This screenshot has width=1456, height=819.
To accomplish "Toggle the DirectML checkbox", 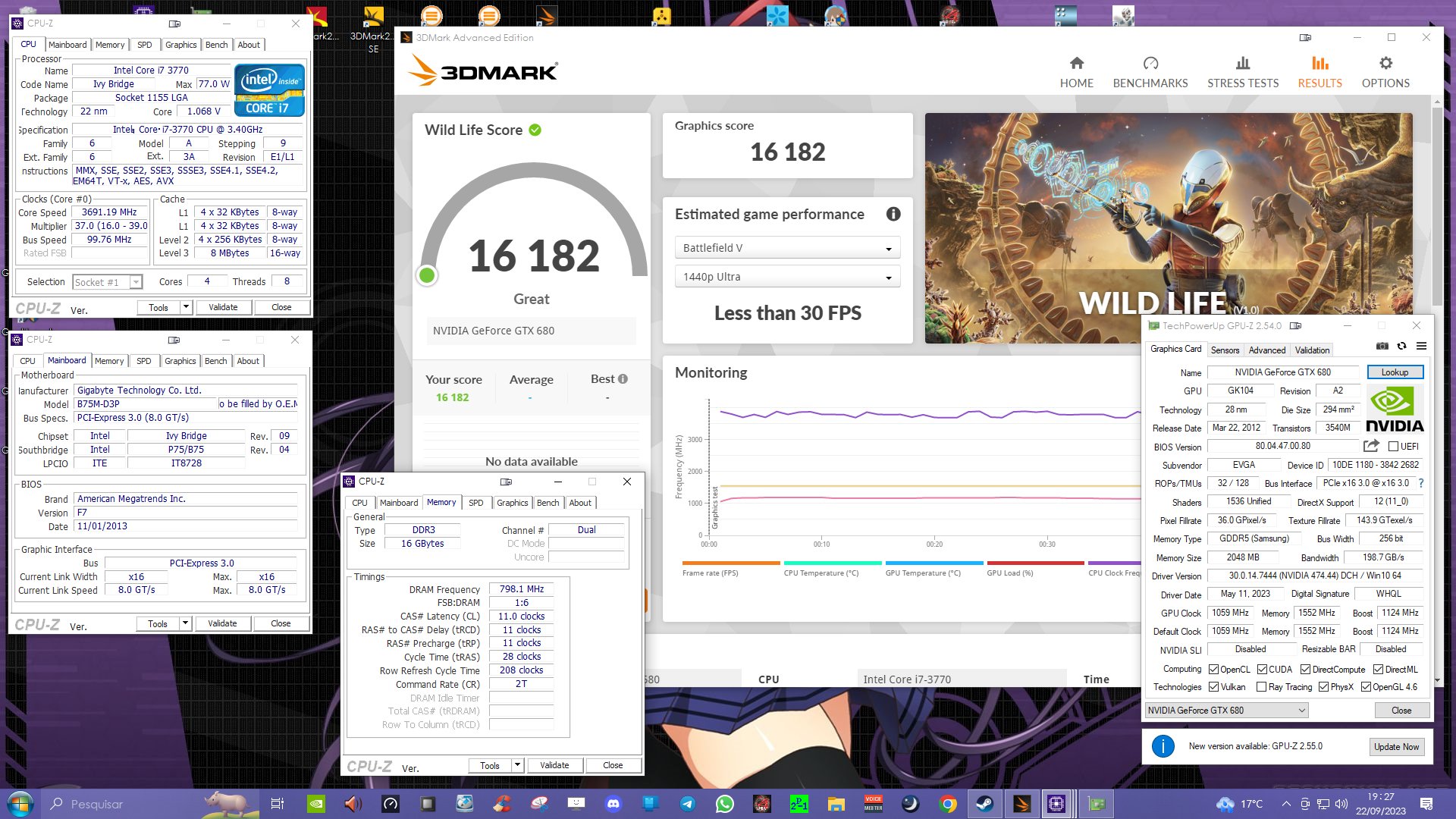I will coord(1378,670).
